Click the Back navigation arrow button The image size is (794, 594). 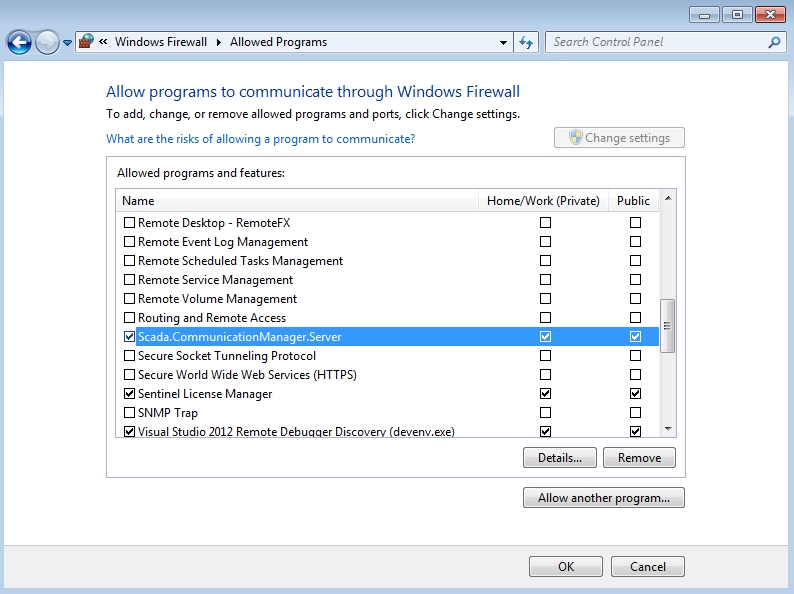19,42
